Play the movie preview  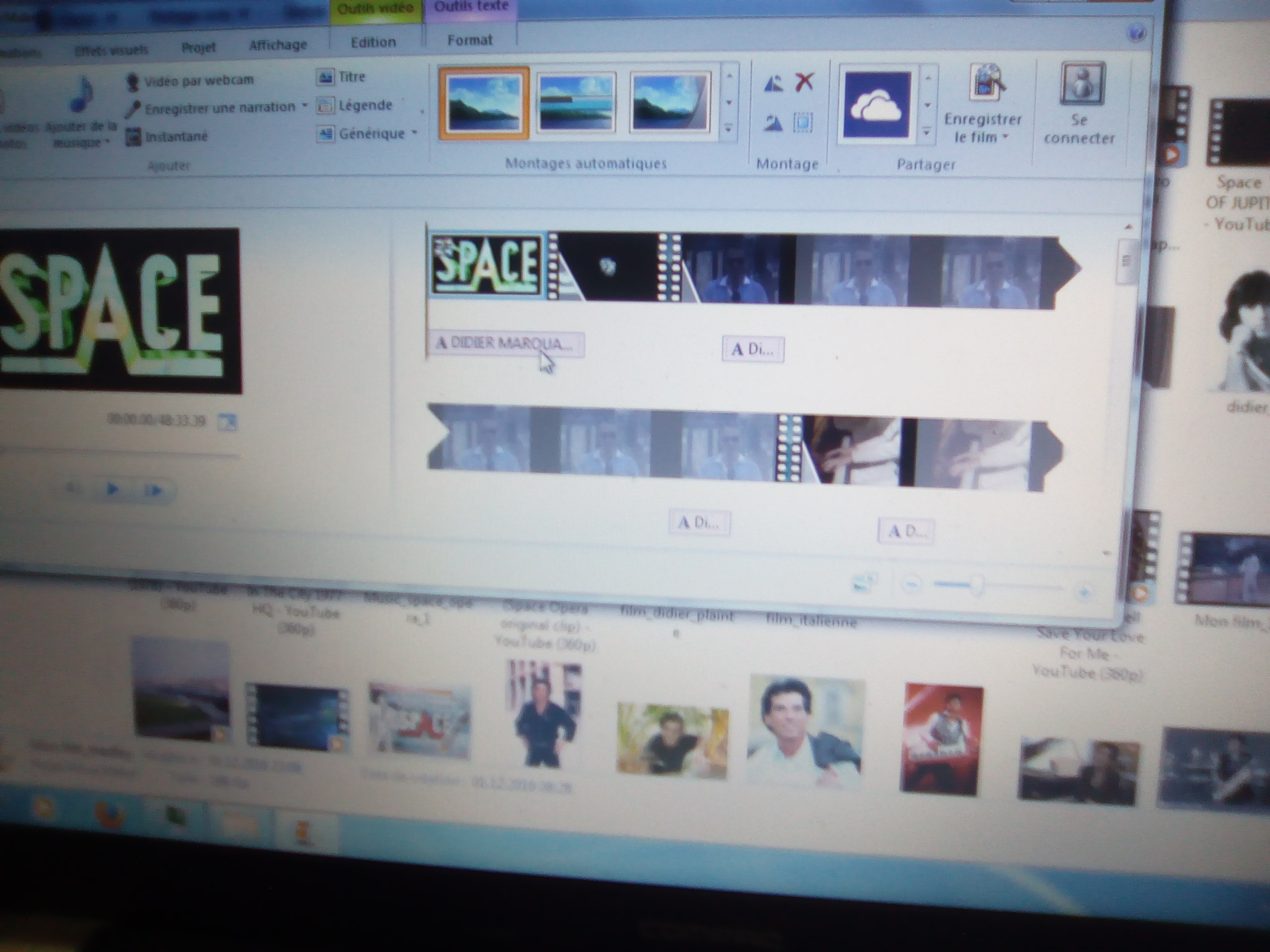[x=113, y=489]
